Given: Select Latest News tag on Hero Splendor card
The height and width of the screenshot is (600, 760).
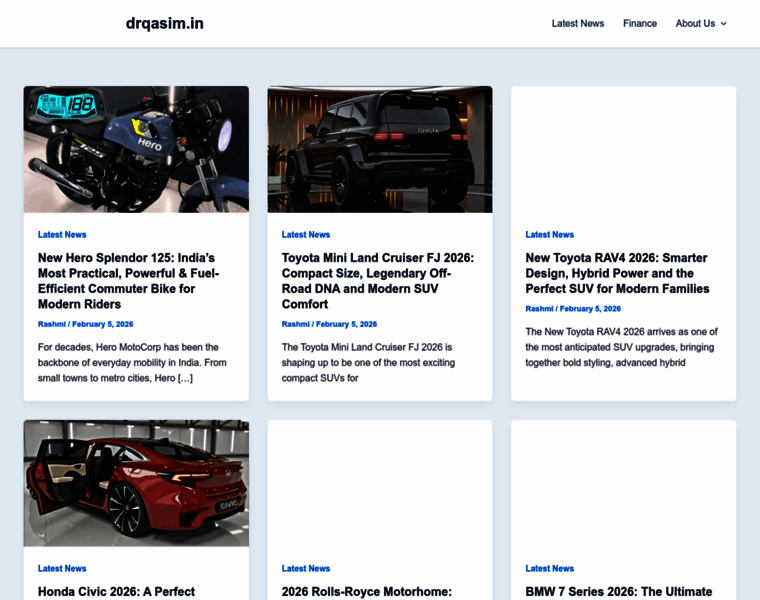Looking at the screenshot, I should coord(62,235).
